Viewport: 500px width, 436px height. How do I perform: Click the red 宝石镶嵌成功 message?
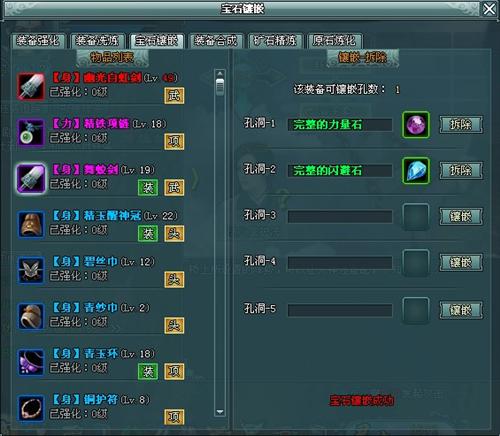pyautogui.click(x=362, y=400)
